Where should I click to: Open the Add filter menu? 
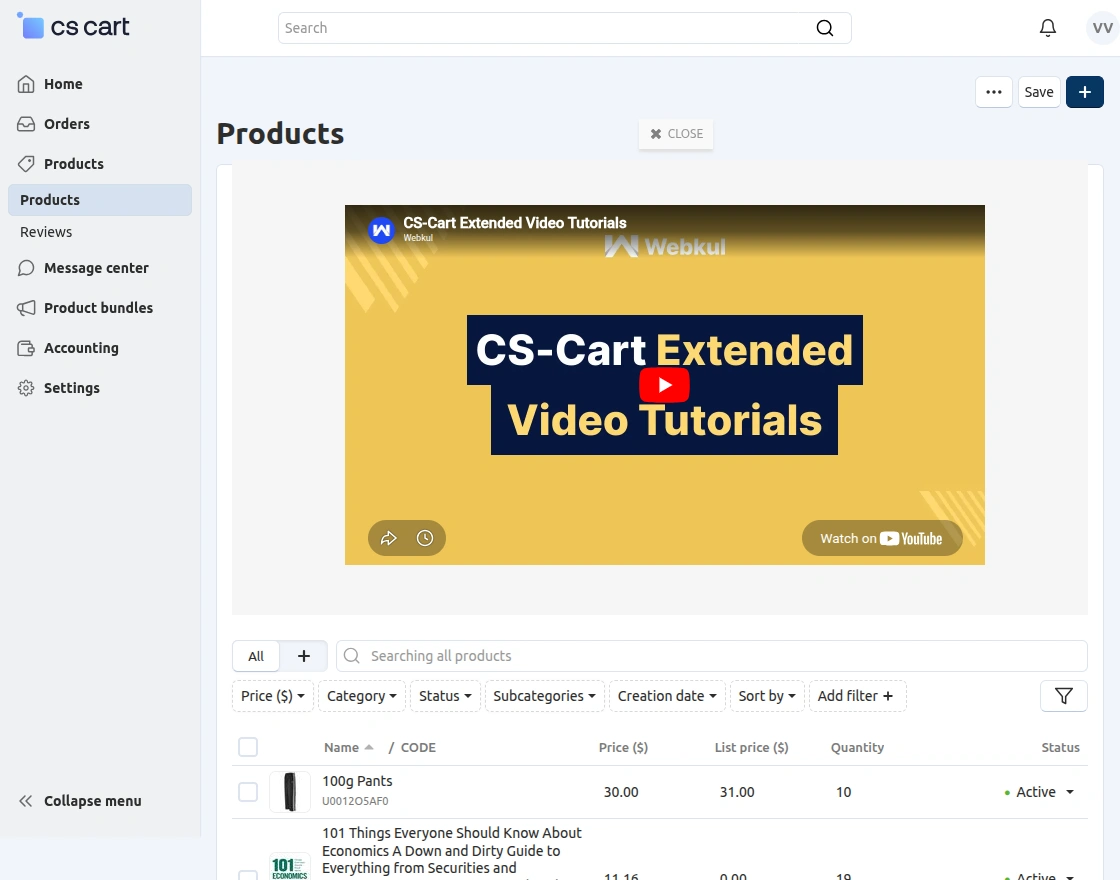coord(857,696)
